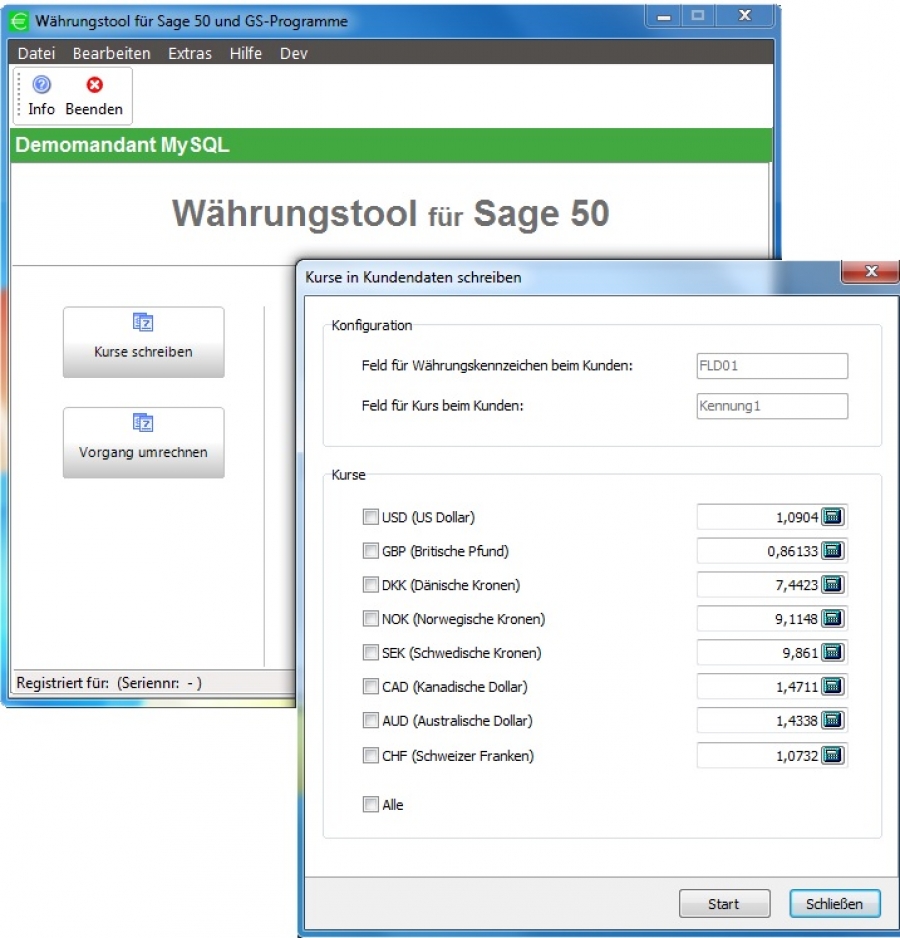Check the Alle checkbox
900x938 pixels.
click(369, 804)
